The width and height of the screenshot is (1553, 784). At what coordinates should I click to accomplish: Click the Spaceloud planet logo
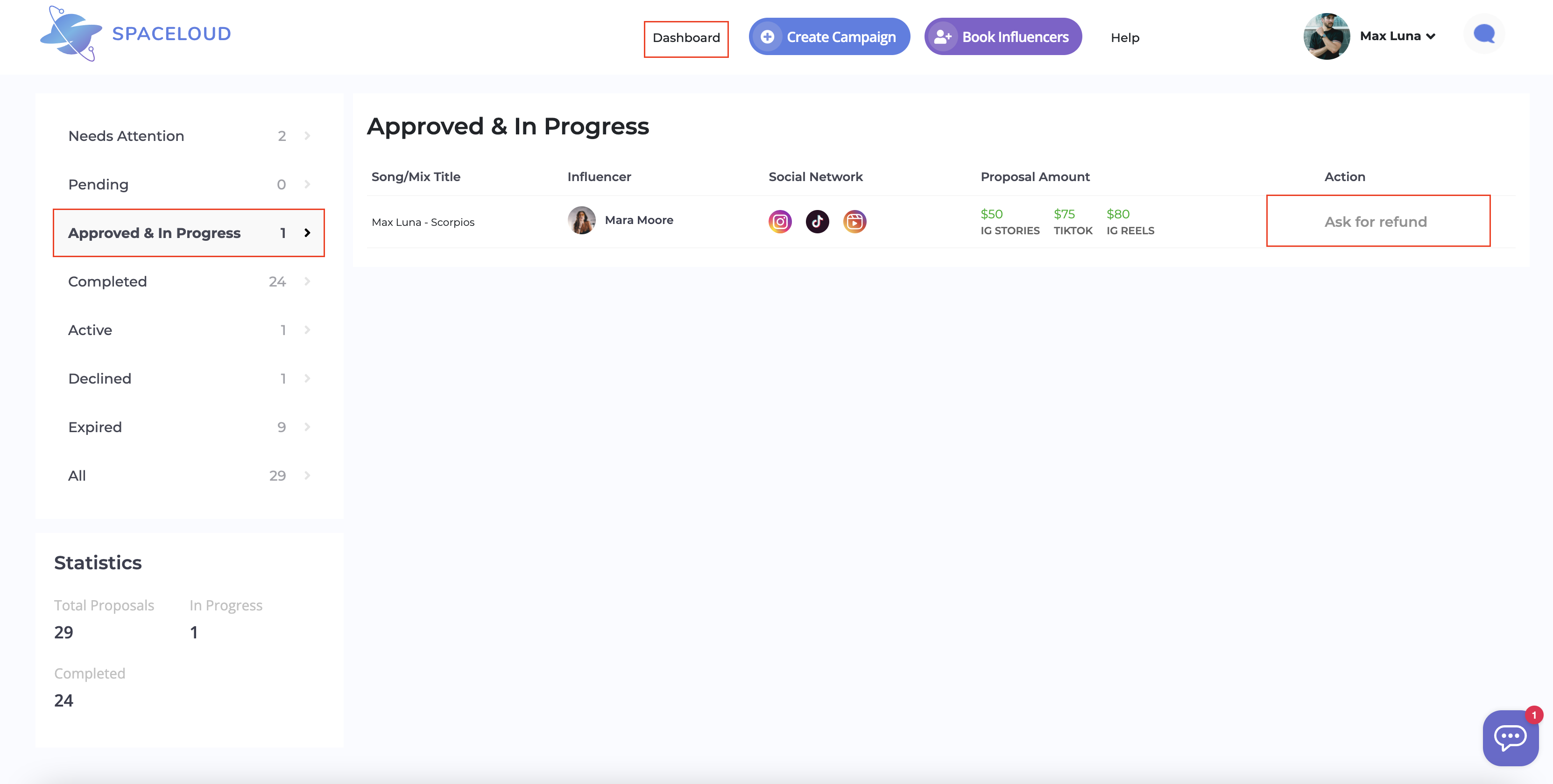click(71, 34)
